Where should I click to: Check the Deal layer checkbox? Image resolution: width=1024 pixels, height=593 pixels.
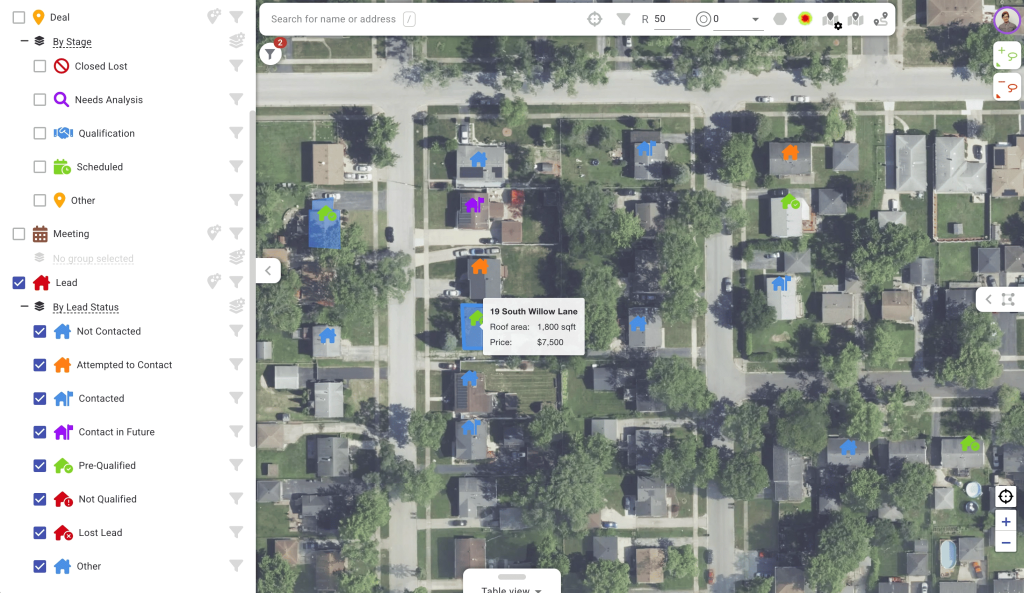click(18, 17)
